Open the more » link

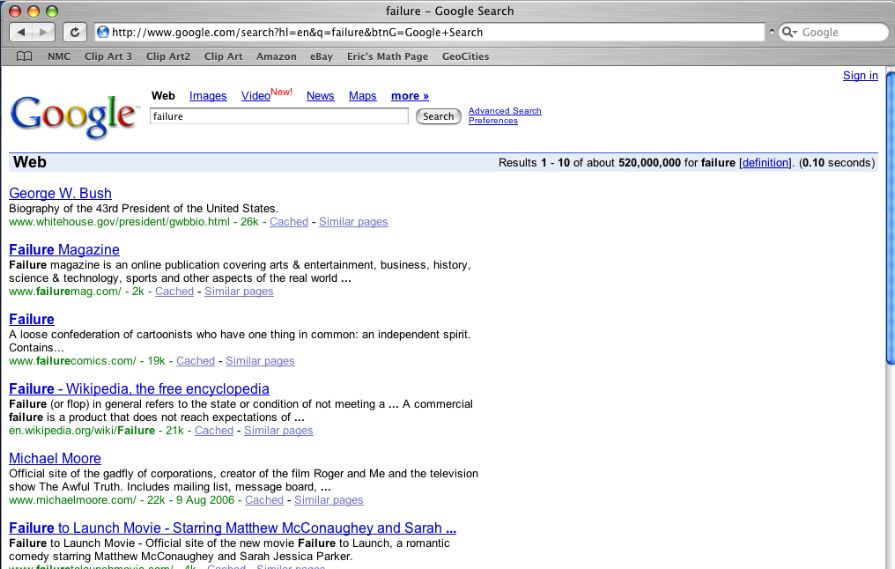pos(410,96)
